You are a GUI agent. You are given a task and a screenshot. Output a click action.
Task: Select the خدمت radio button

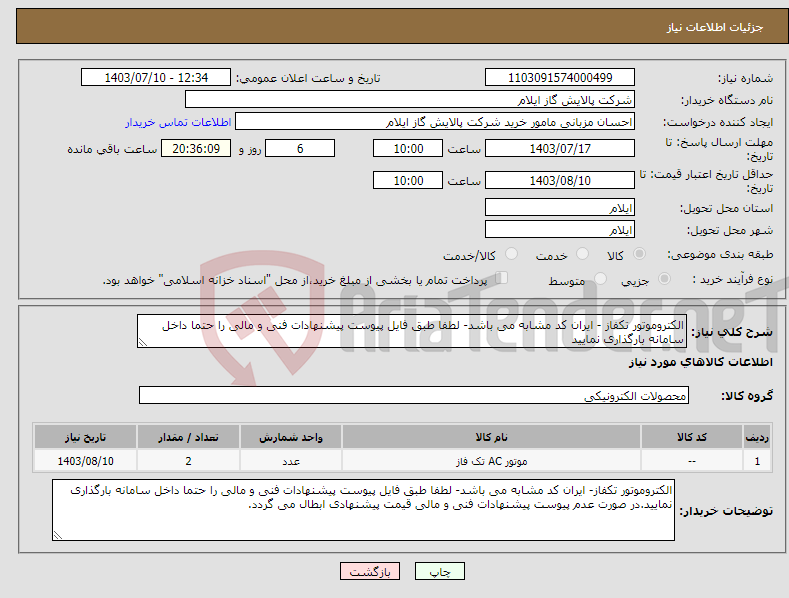582,254
